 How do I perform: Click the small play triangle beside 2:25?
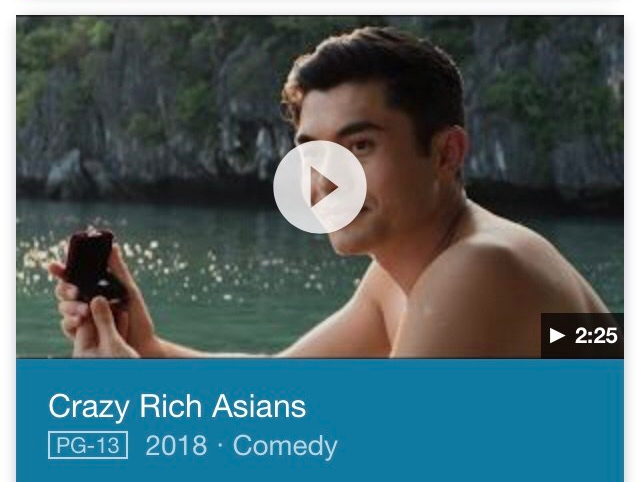point(557,336)
